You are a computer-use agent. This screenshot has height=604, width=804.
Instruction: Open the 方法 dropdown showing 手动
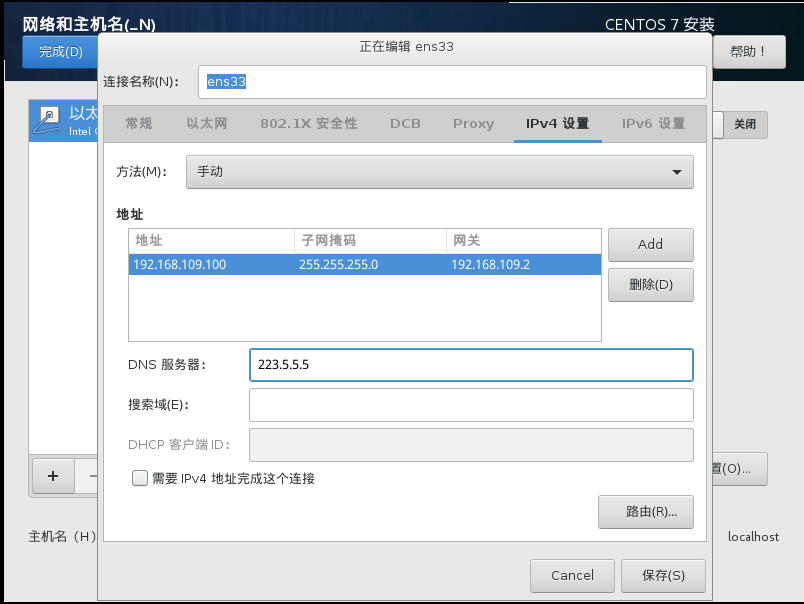pos(440,171)
